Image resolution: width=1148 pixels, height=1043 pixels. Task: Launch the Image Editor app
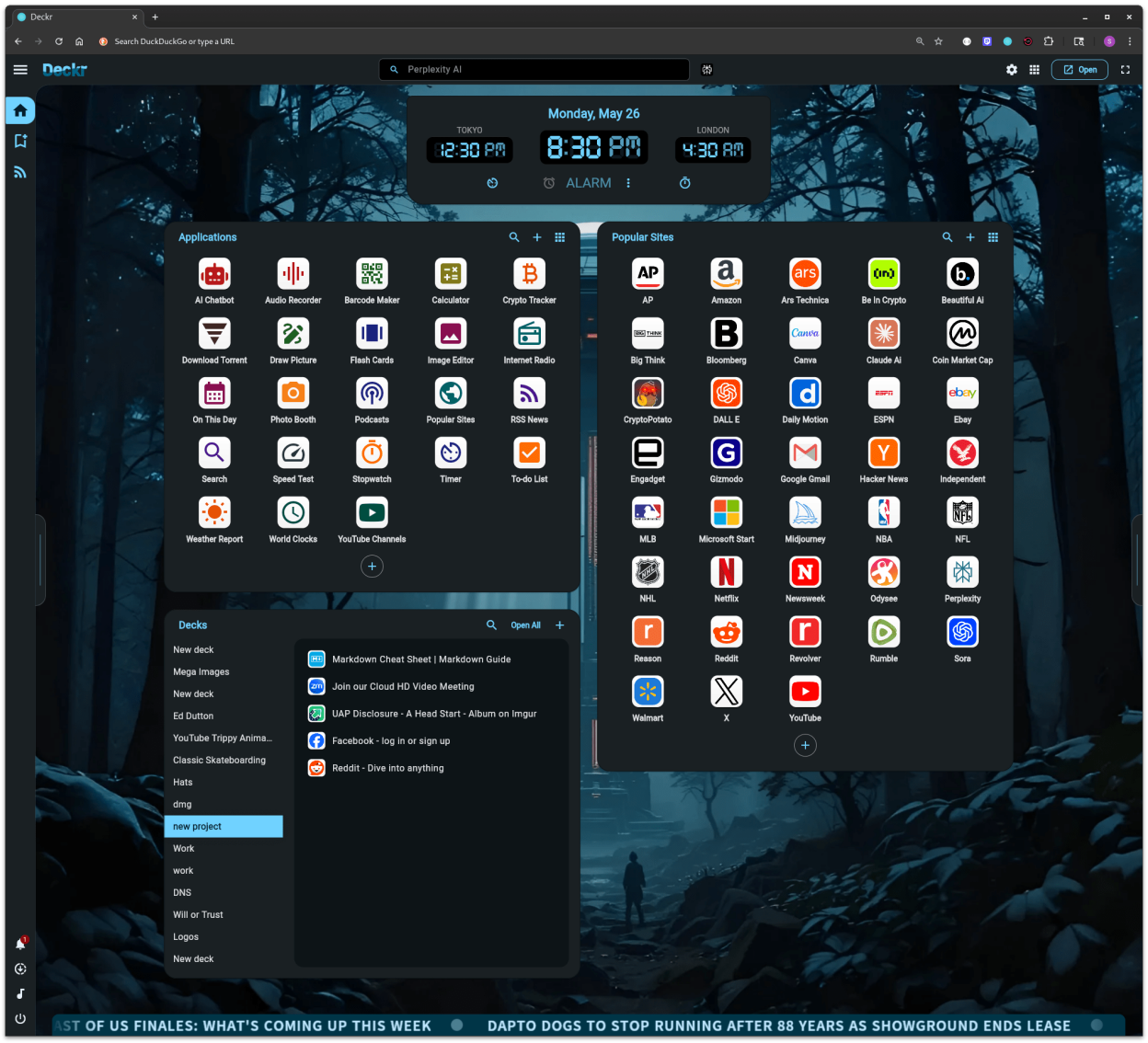tap(451, 334)
